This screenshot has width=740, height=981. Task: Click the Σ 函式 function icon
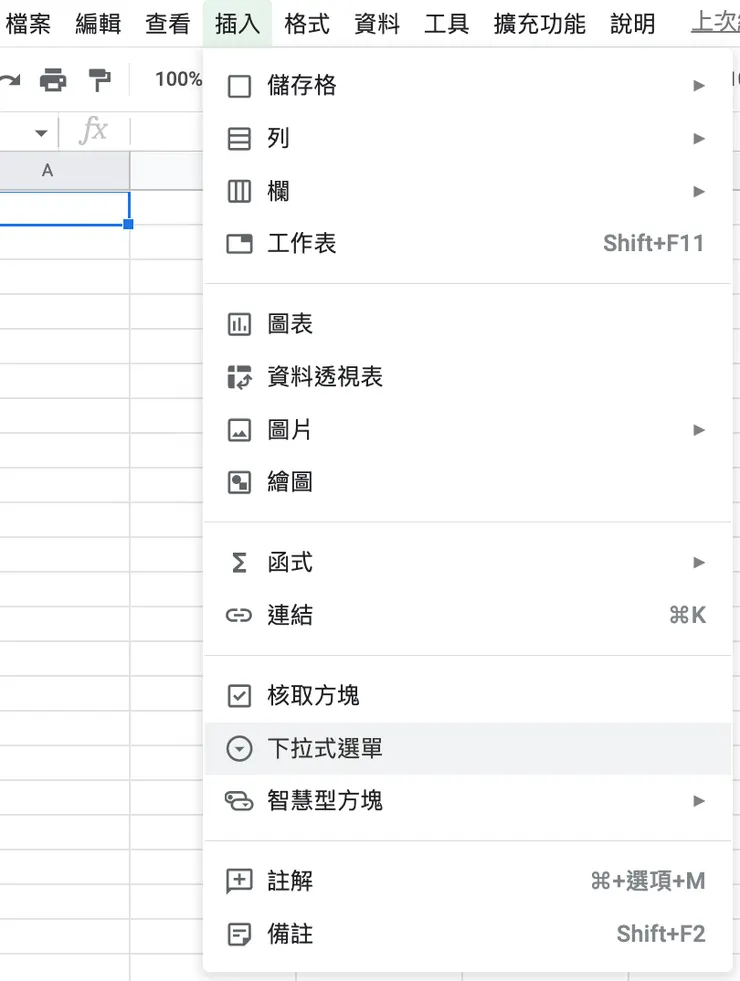coord(239,562)
